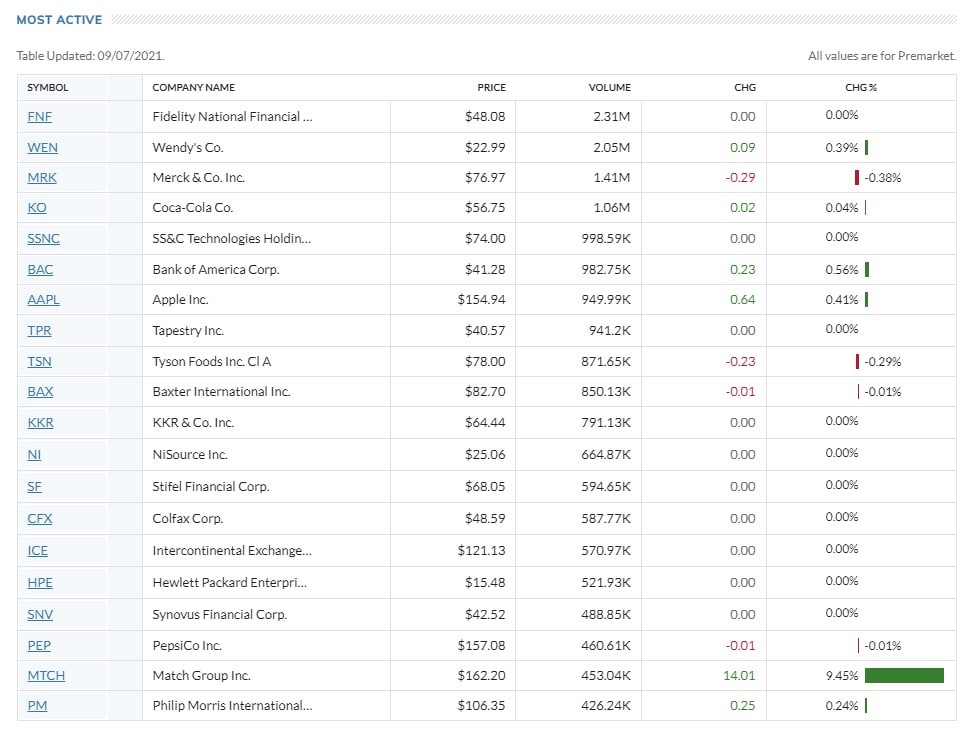Click the 9.45% change percent value

pos(842,676)
